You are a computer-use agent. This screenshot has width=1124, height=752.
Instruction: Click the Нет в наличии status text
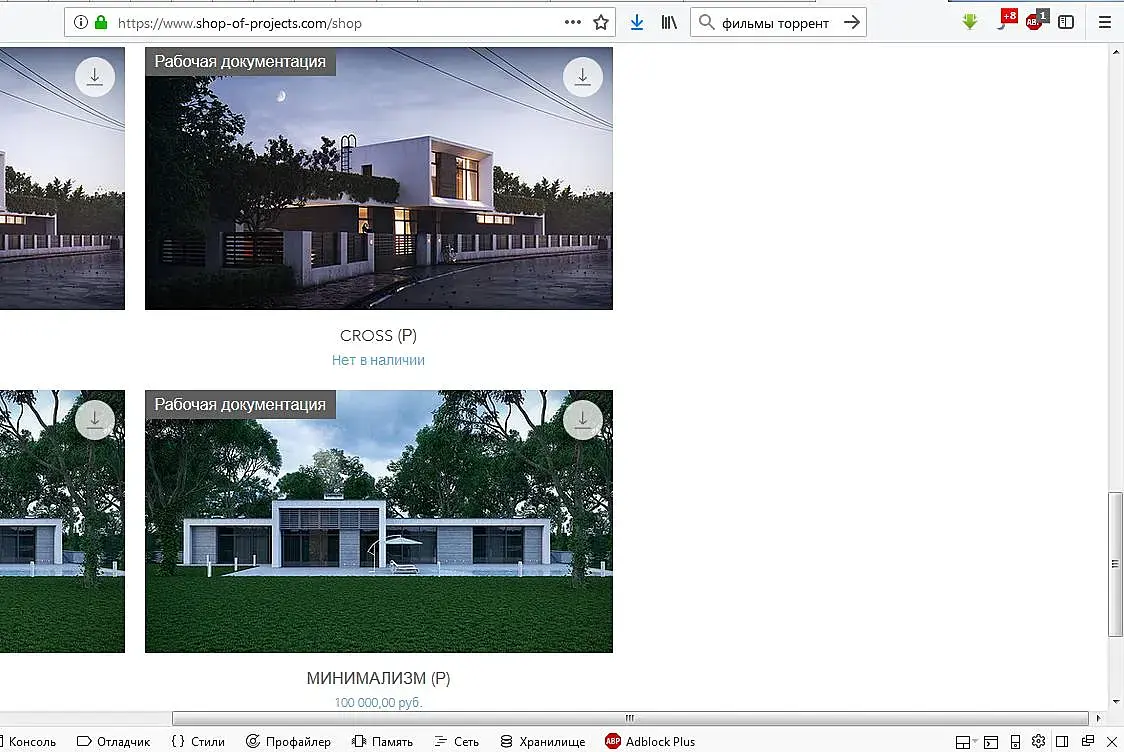pos(378,360)
